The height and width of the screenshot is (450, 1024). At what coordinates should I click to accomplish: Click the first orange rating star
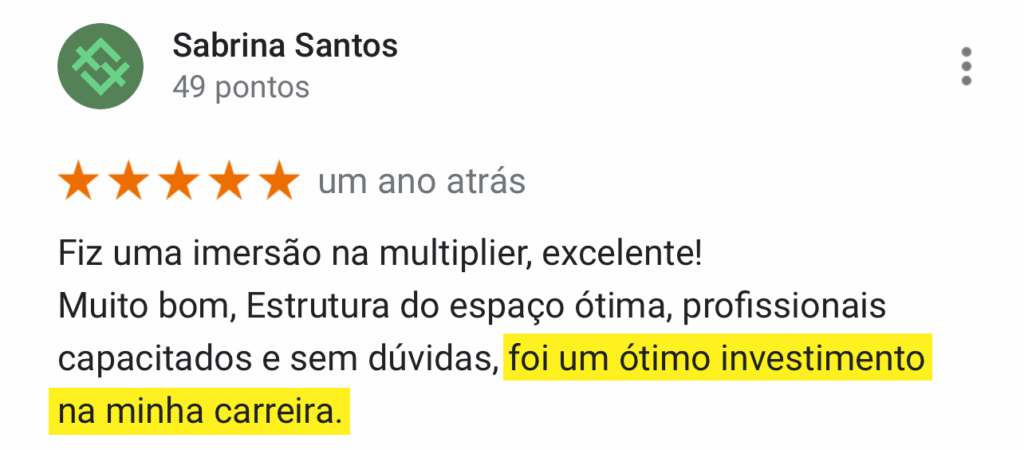point(78,182)
